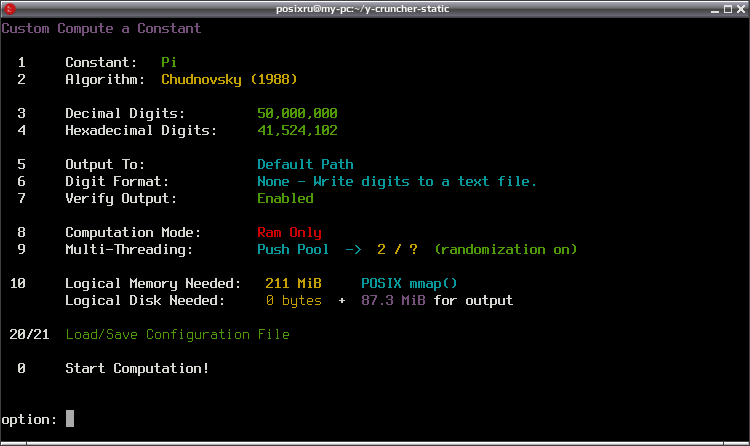Click the 'Output To:' label
Viewport: 750px width, 446px height.
pos(105,165)
